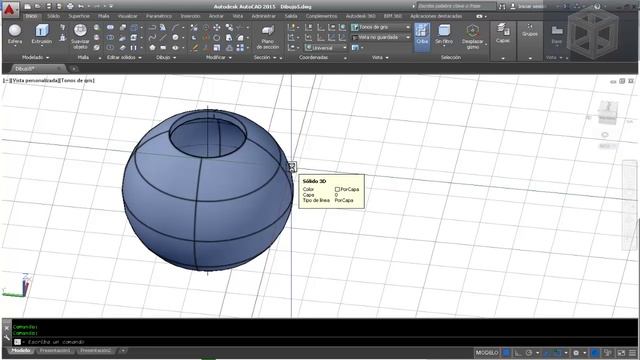Click the customization menu icon in status bar
The image size is (640, 360).
pos(632,353)
